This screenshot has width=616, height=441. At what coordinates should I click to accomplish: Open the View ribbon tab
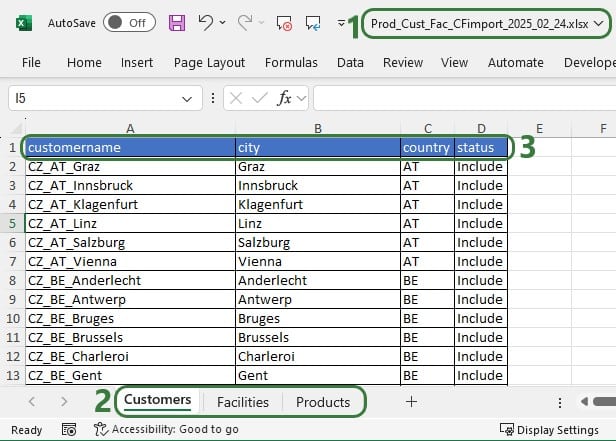pyautogui.click(x=454, y=62)
